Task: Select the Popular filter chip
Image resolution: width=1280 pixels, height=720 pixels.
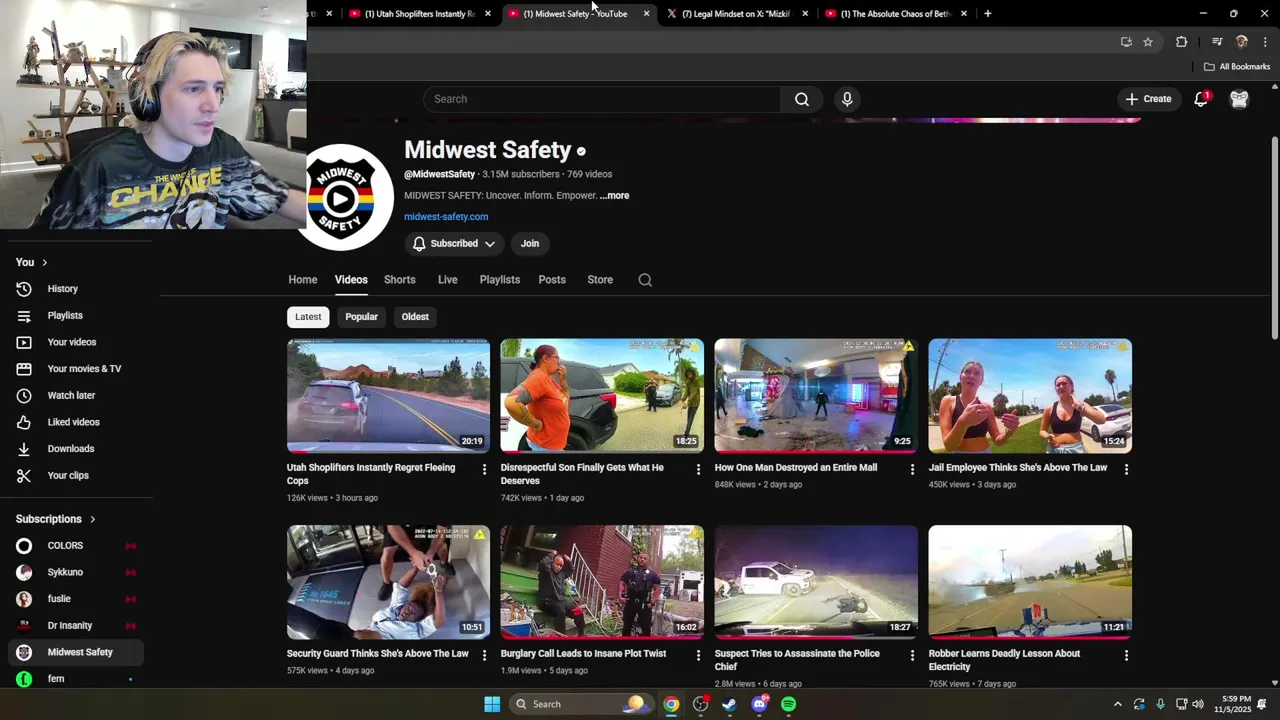Action: (361, 317)
